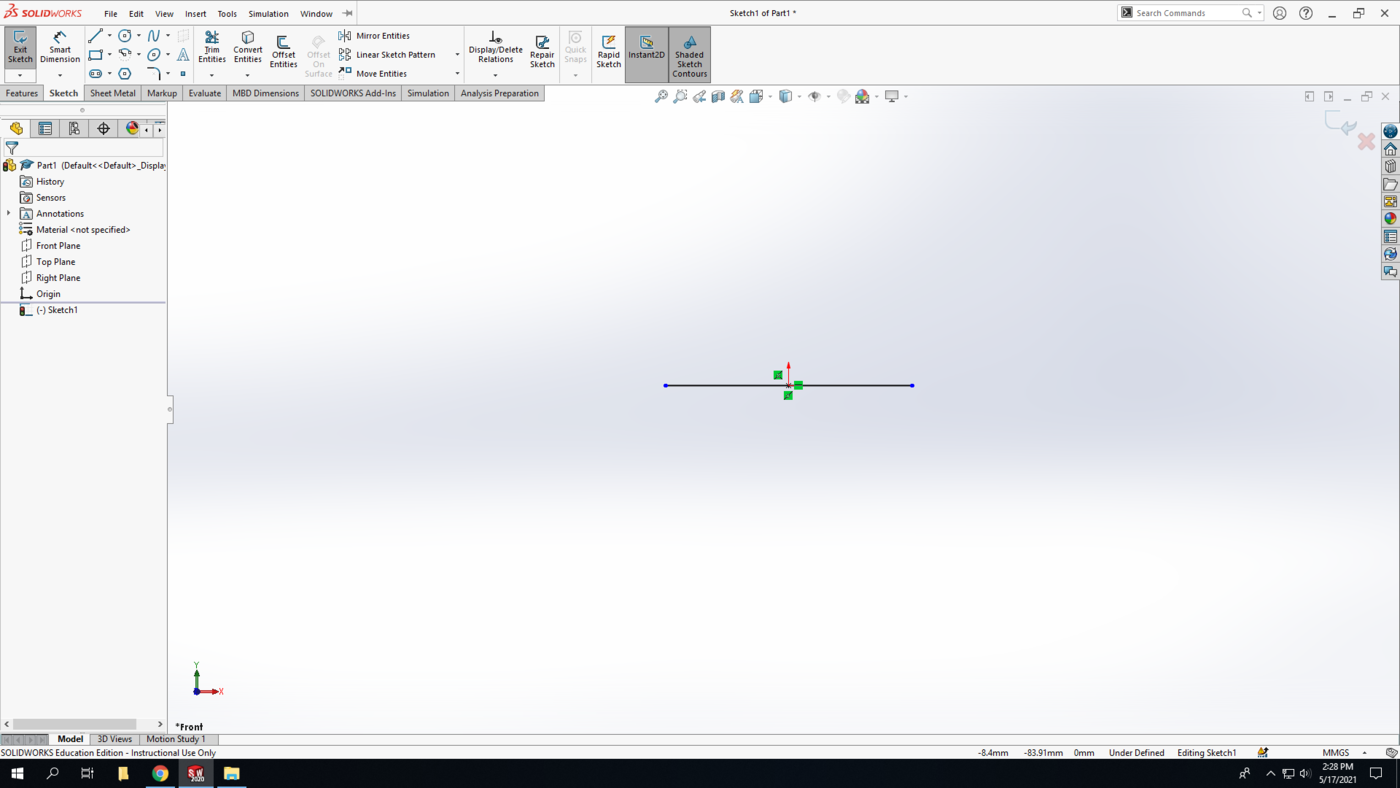Open File Explorer from the taskbar
1400x788 pixels.
click(231, 773)
